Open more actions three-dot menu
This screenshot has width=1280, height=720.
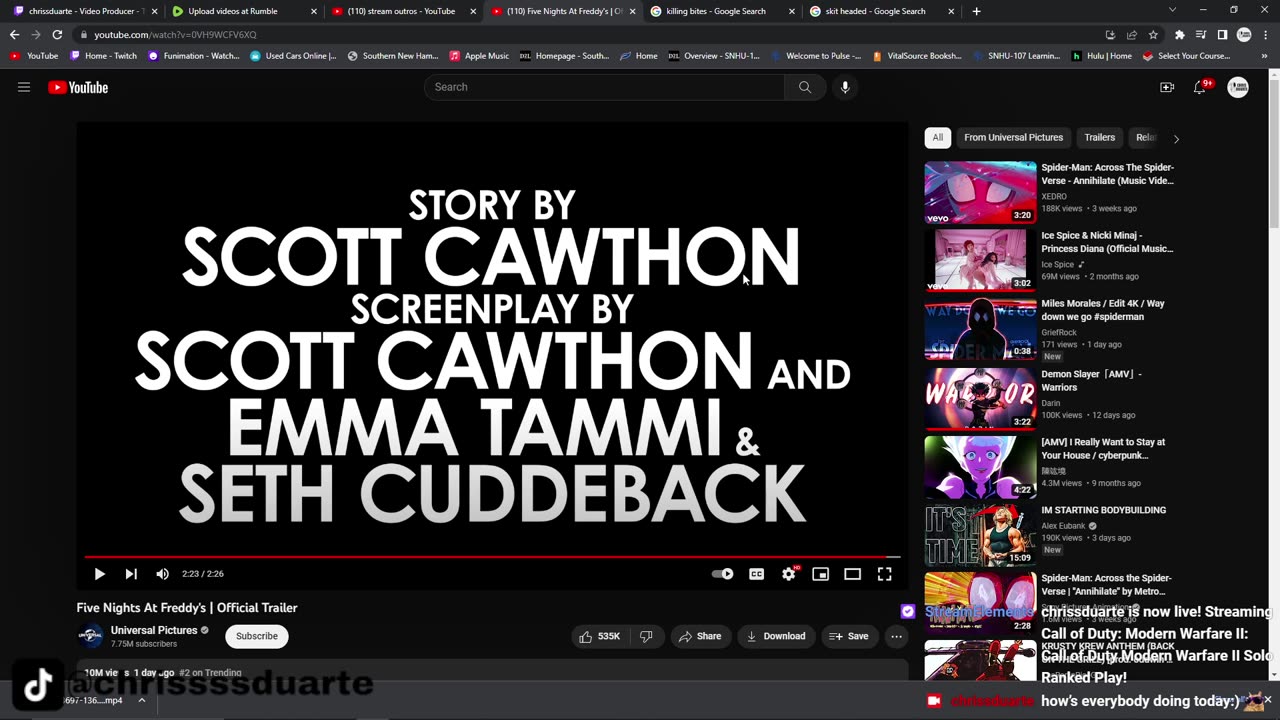tap(897, 636)
